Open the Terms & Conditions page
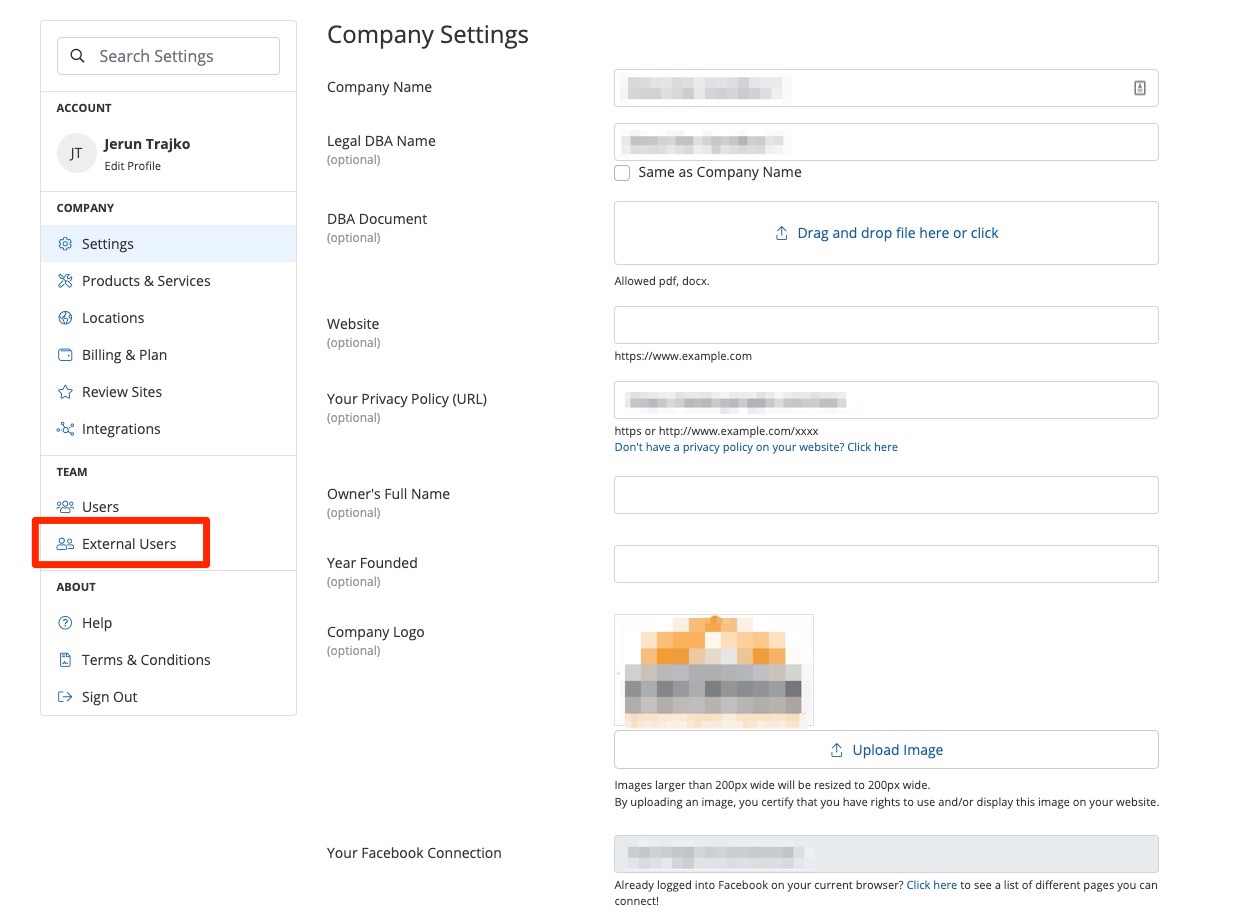 [145, 660]
